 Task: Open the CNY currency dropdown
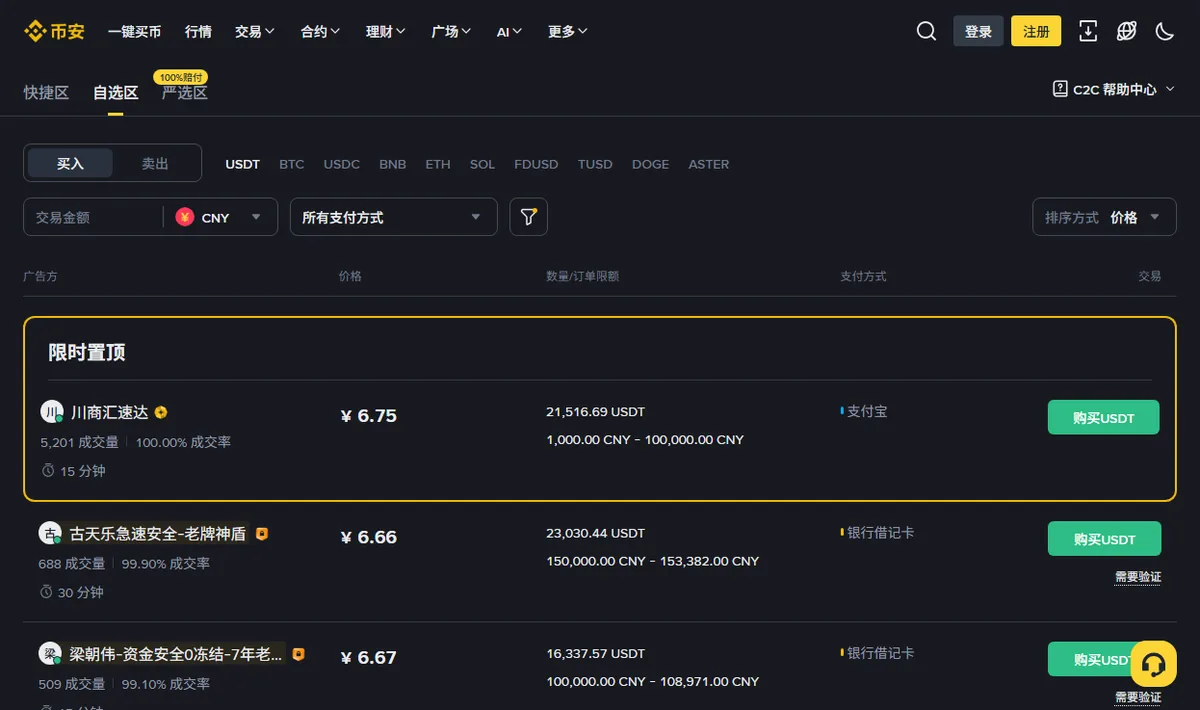220,217
